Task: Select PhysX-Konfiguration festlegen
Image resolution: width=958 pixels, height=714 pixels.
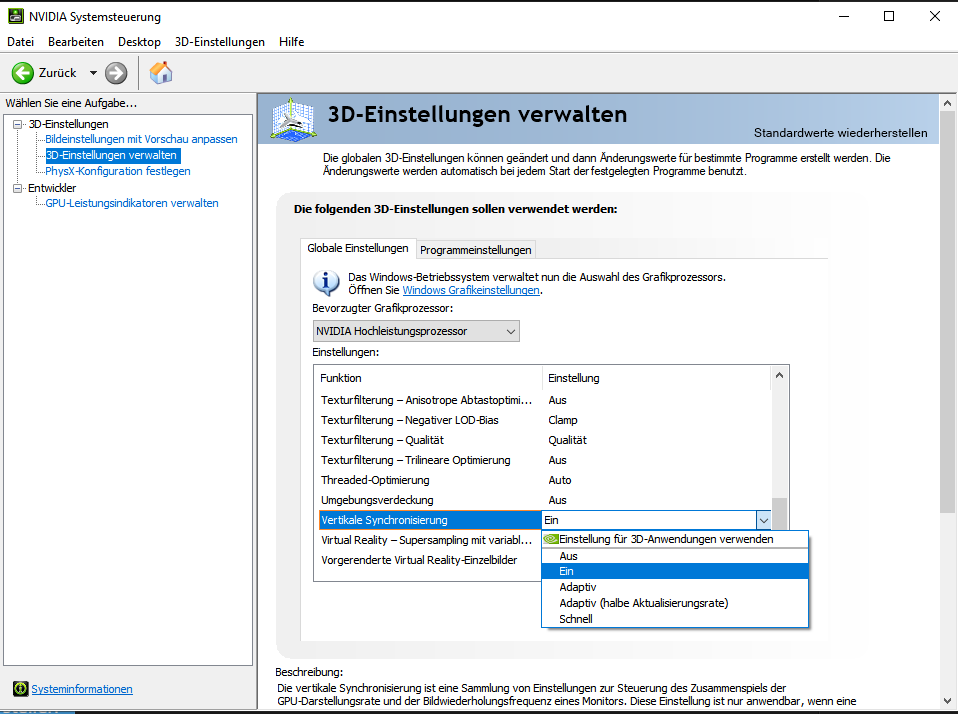Action: pyautogui.click(x=118, y=171)
